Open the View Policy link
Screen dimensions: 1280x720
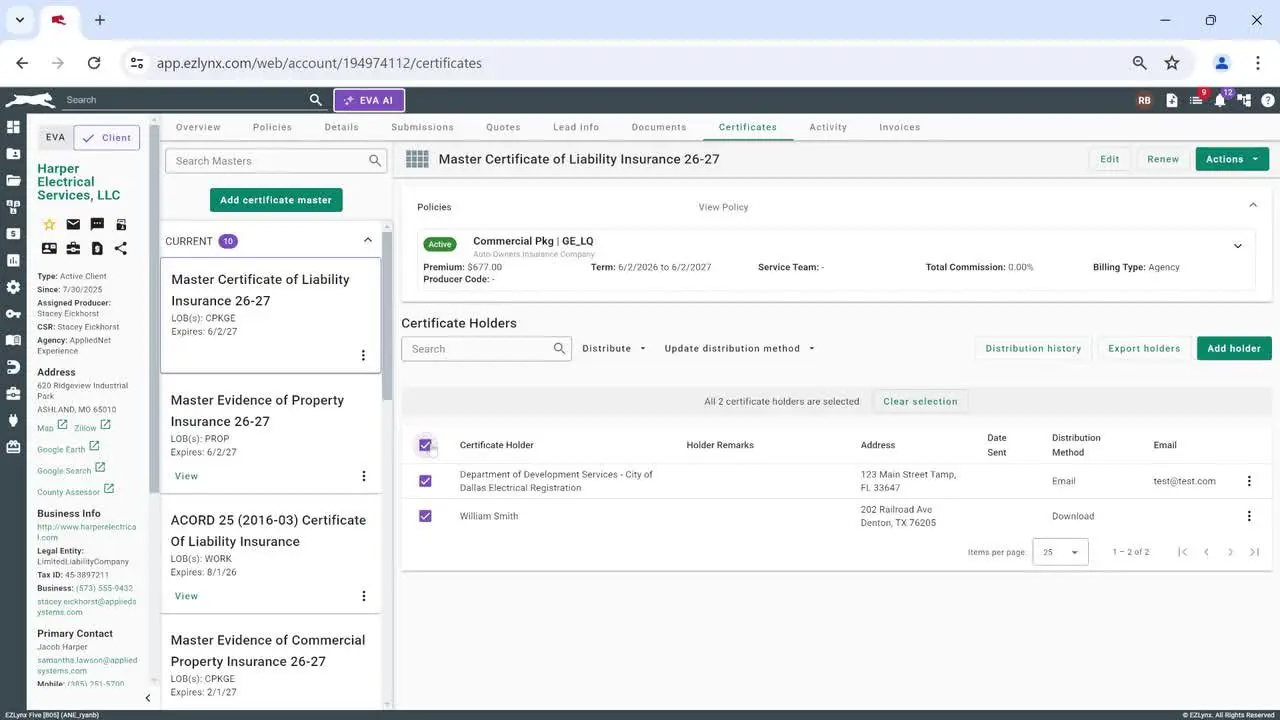coord(723,207)
